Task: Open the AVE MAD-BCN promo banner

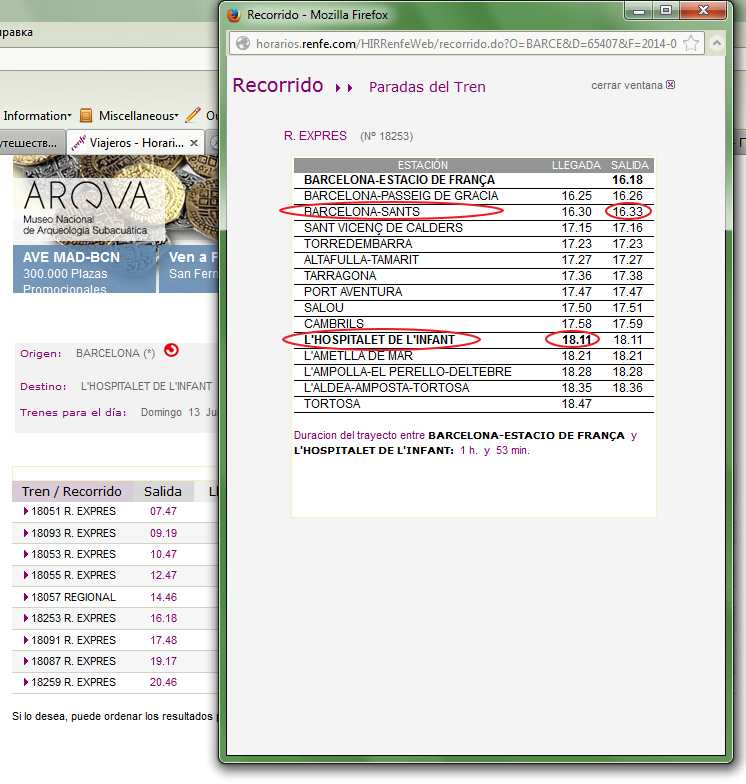Action: pos(84,269)
